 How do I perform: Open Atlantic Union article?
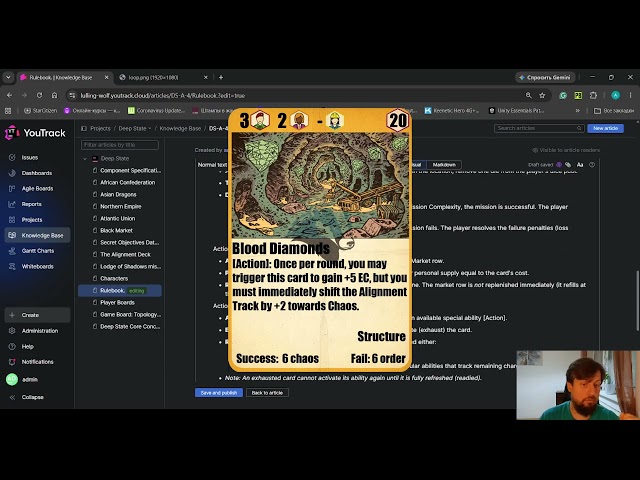118,218
